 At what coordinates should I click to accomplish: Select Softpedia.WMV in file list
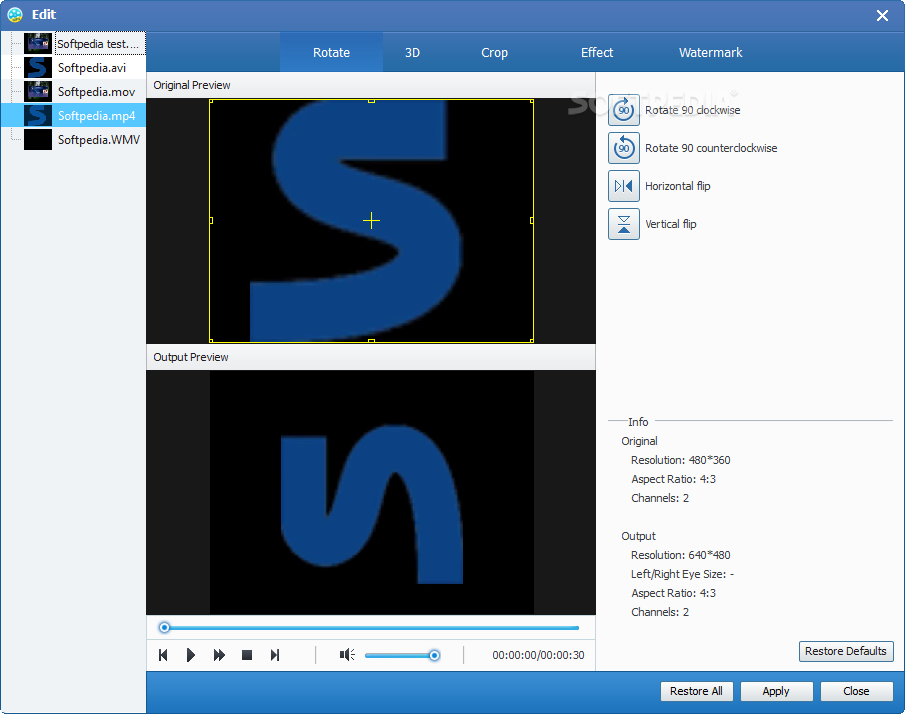click(73, 140)
